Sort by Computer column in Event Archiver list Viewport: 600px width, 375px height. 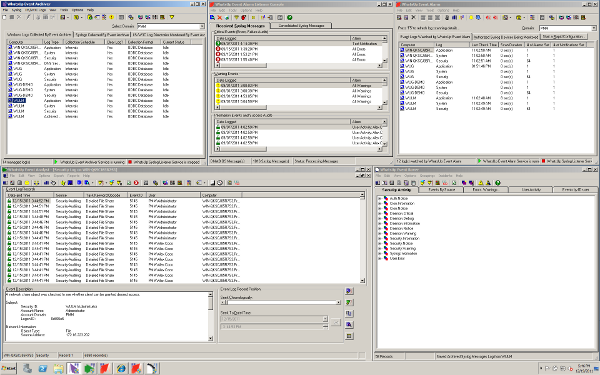pyautogui.click(x=25, y=42)
